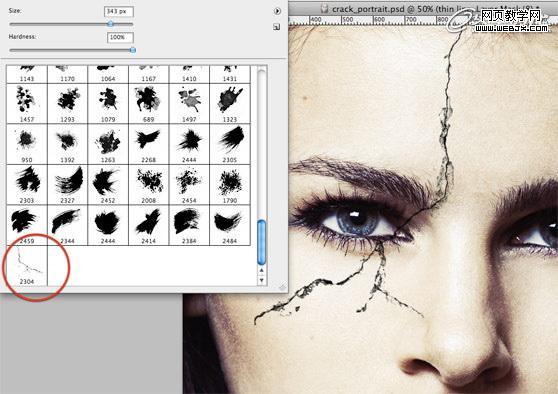Select brush preset 2484

click(x=230, y=225)
